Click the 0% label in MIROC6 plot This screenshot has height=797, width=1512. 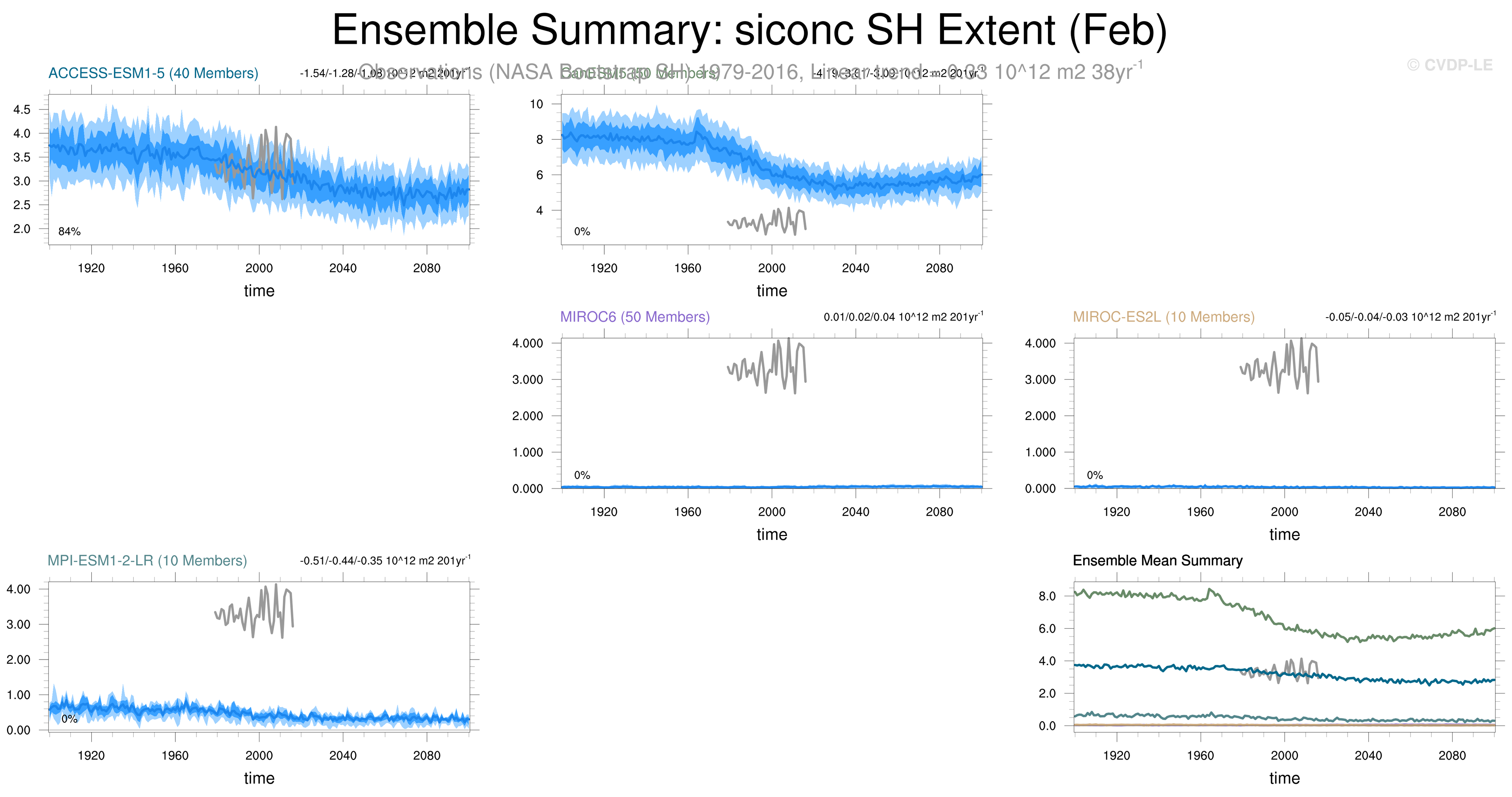(x=582, y=475)
